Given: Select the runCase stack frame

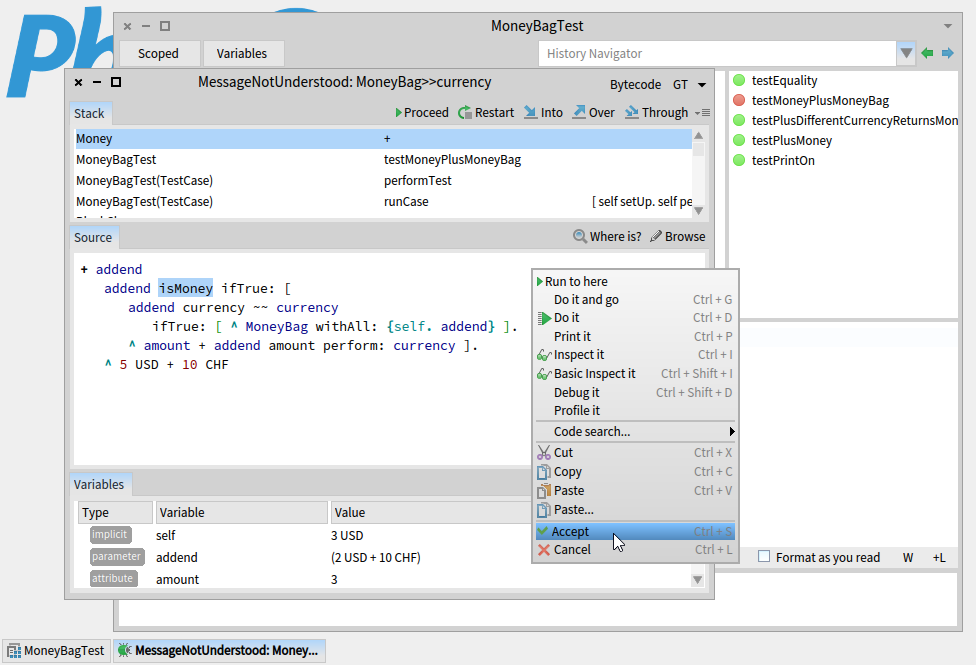Looking at the screenshot, I should (383, 202).
